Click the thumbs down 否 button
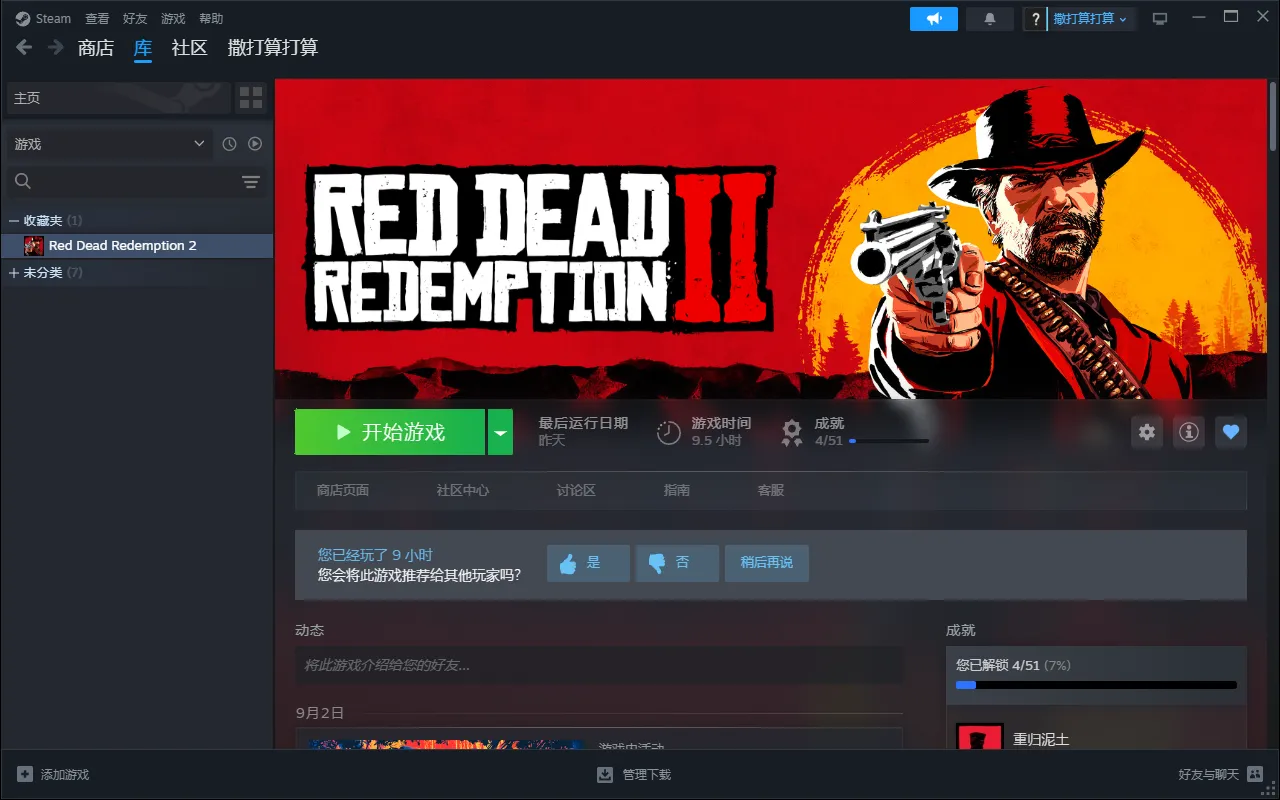This screenshot has height=800, width=1280. [x=677, y=563]
